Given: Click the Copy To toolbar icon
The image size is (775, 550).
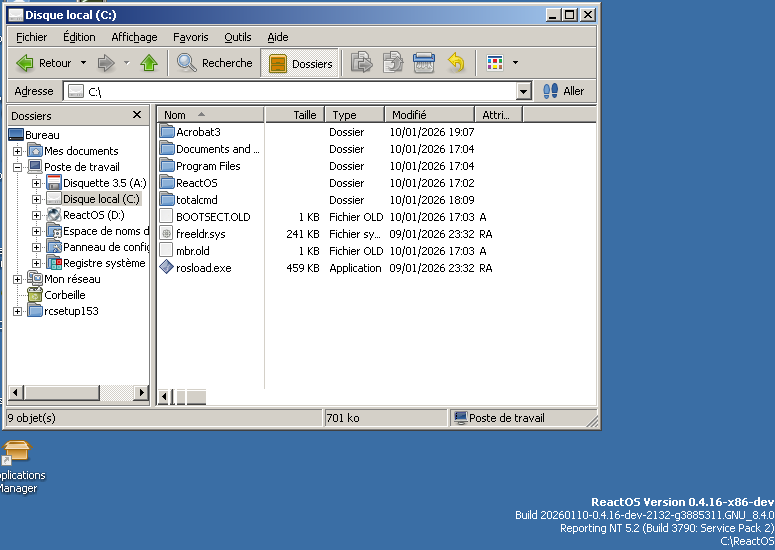Looking at the screenshot, I should tap(393, 63).
